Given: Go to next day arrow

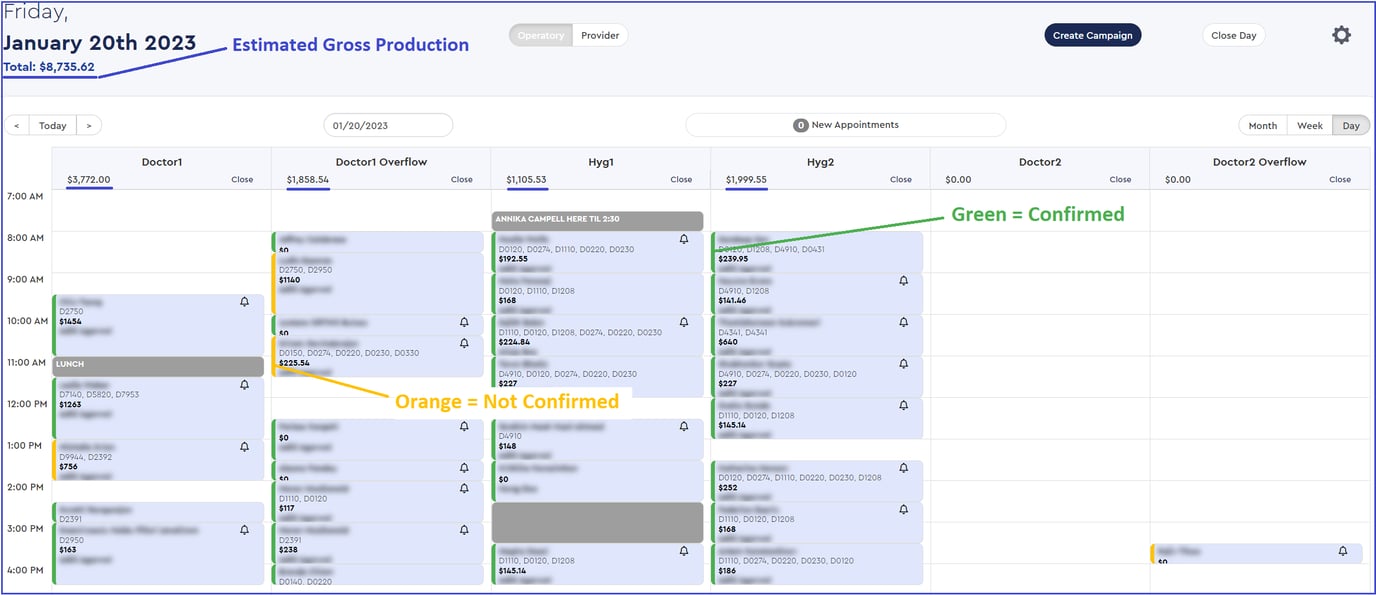Looking at the screenshot, I should [89, 126].
